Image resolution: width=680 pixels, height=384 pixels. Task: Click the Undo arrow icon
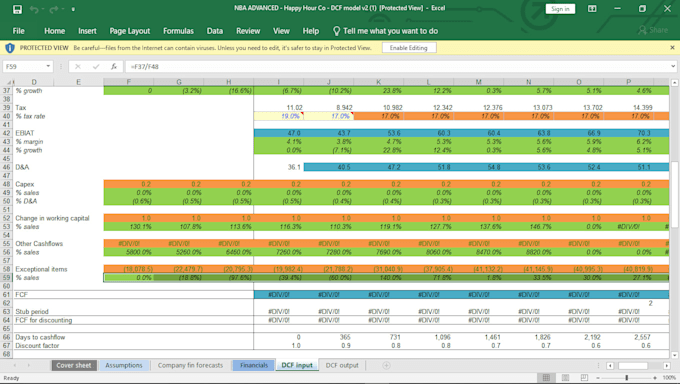(34, 9)
